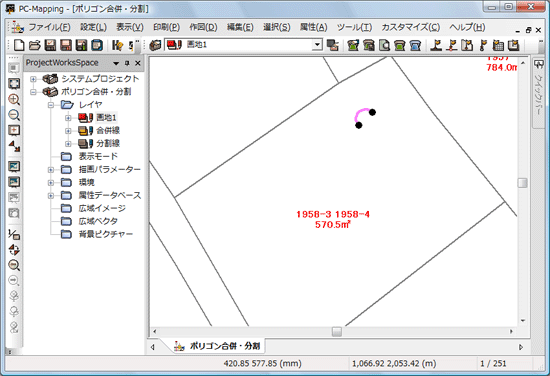Click the help pointer icon with question mark
Image resolution: width=550 pixels, height=376 pixels.
pyautogui.click(x=118, y=45)
